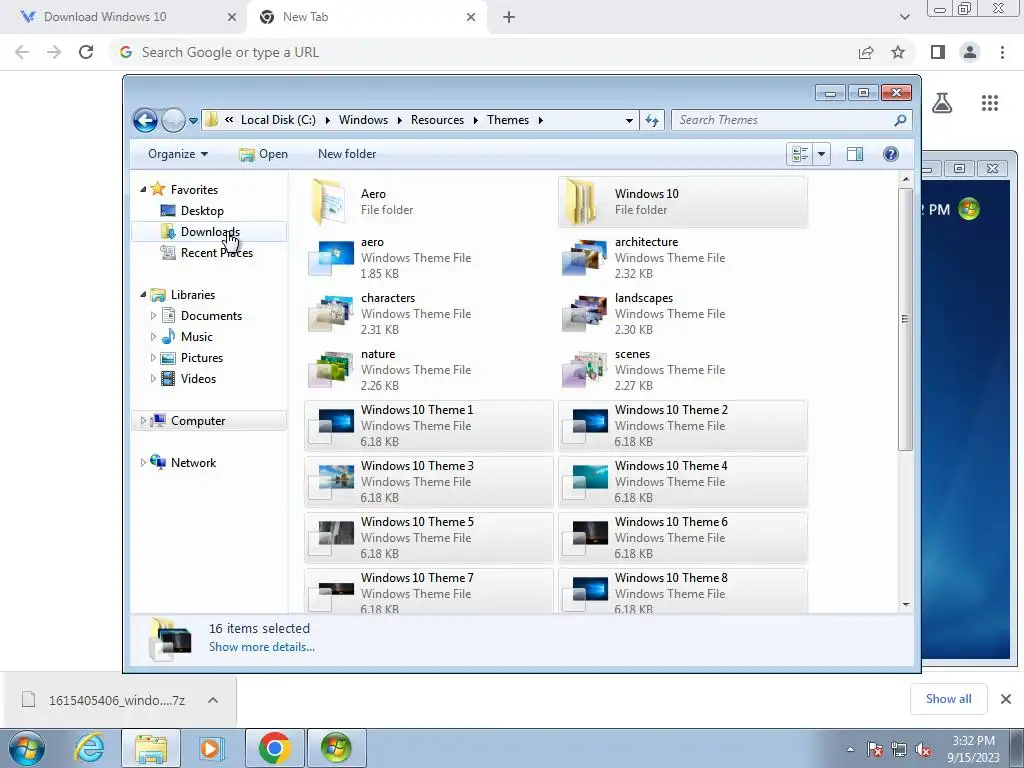Expand the Computer node
The image size is (1024, 768).
tap(143, 421)
